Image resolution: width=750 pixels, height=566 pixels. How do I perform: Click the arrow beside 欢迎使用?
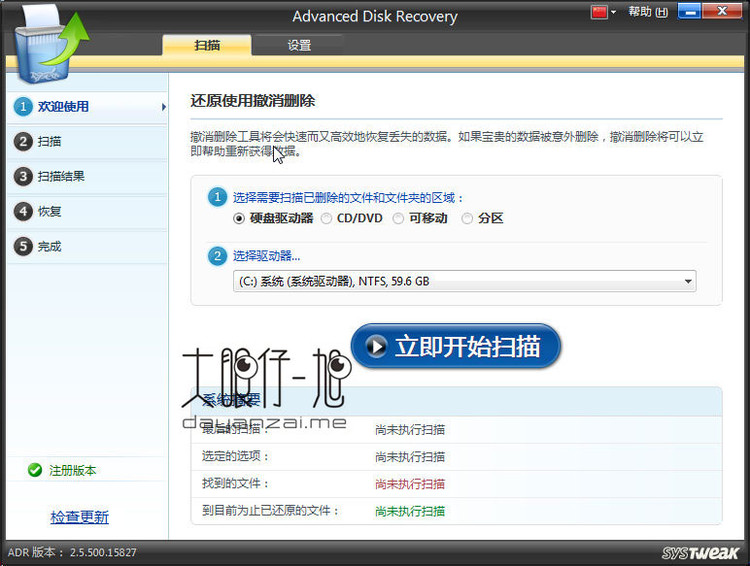[164, 107]
